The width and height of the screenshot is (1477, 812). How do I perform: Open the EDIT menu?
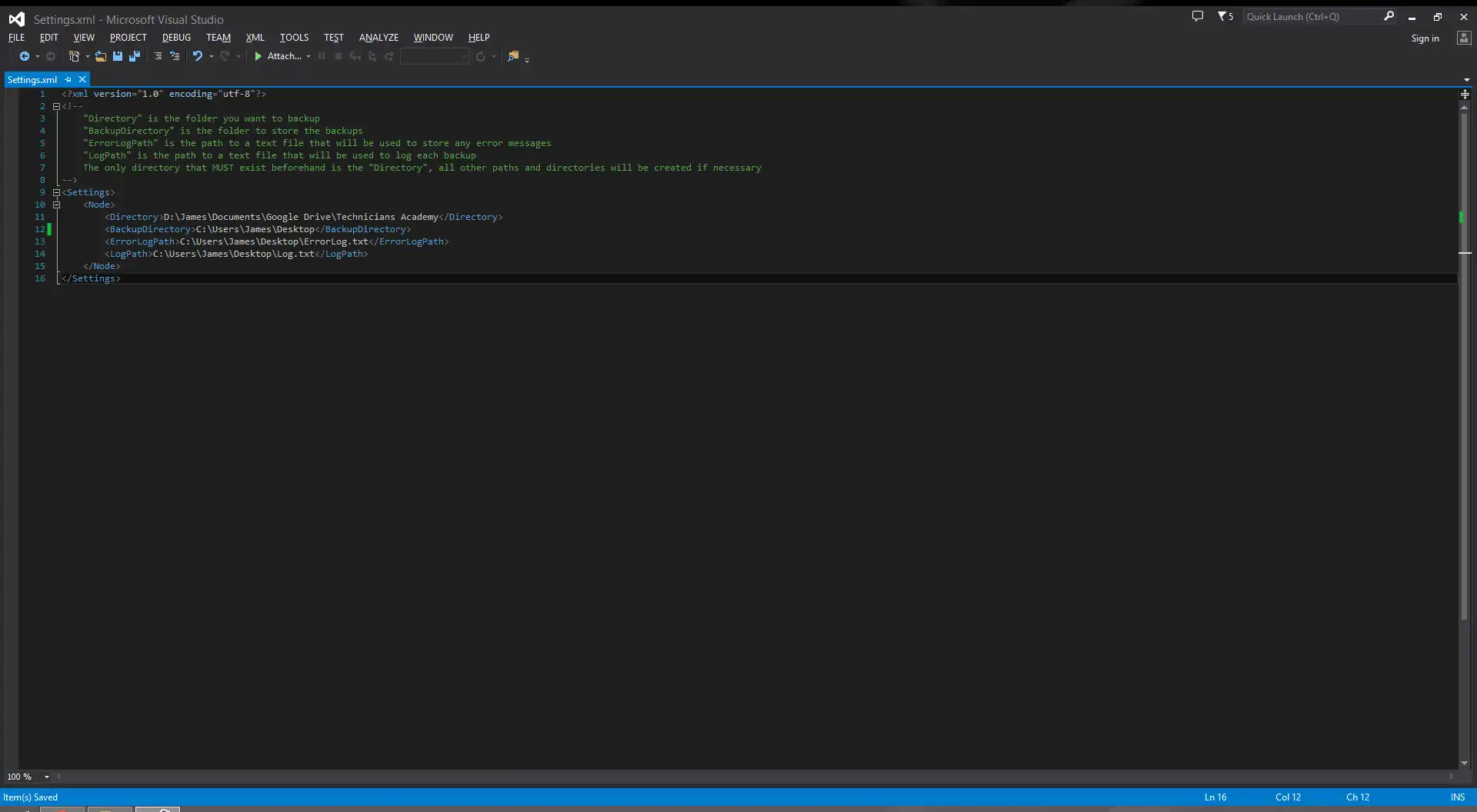[48, 37]
